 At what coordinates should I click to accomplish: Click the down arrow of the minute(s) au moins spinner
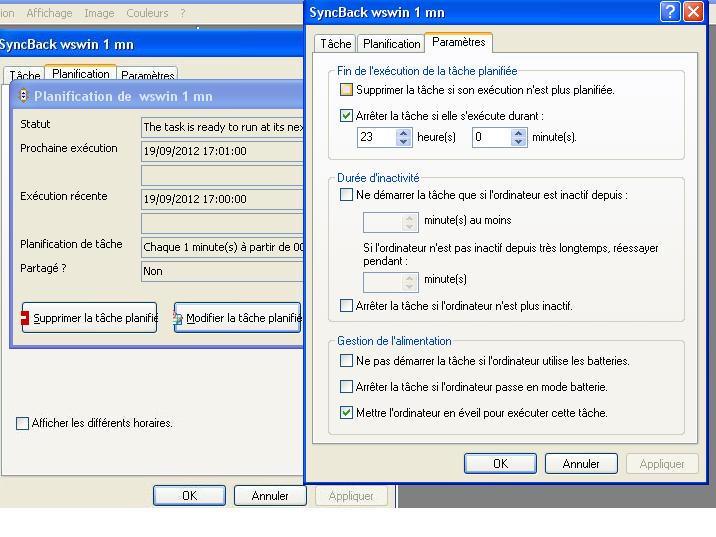pos(410,227)
